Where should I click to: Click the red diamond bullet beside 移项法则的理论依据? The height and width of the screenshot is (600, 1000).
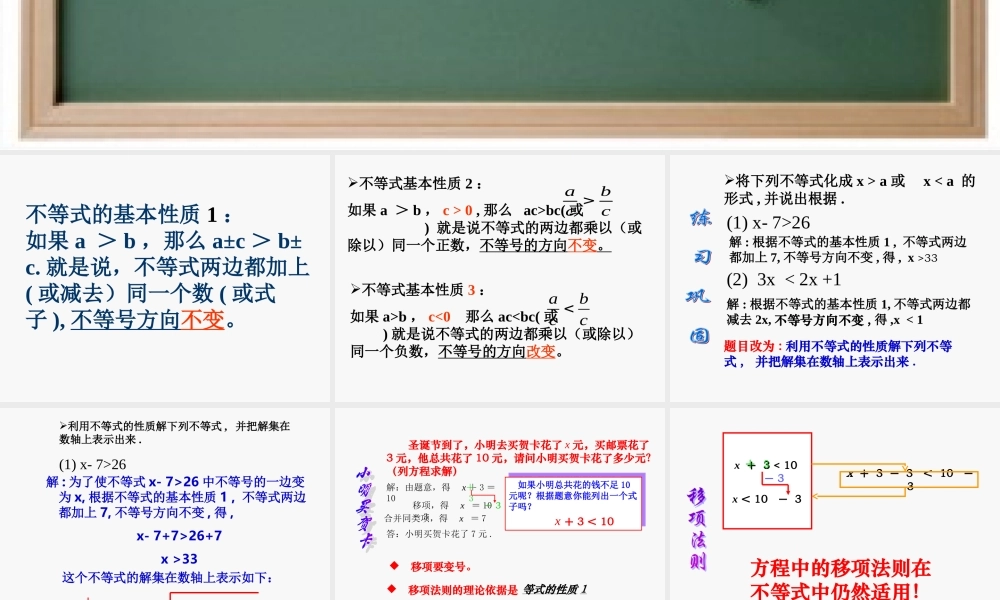pyautogui.click(x=395, y=589)
